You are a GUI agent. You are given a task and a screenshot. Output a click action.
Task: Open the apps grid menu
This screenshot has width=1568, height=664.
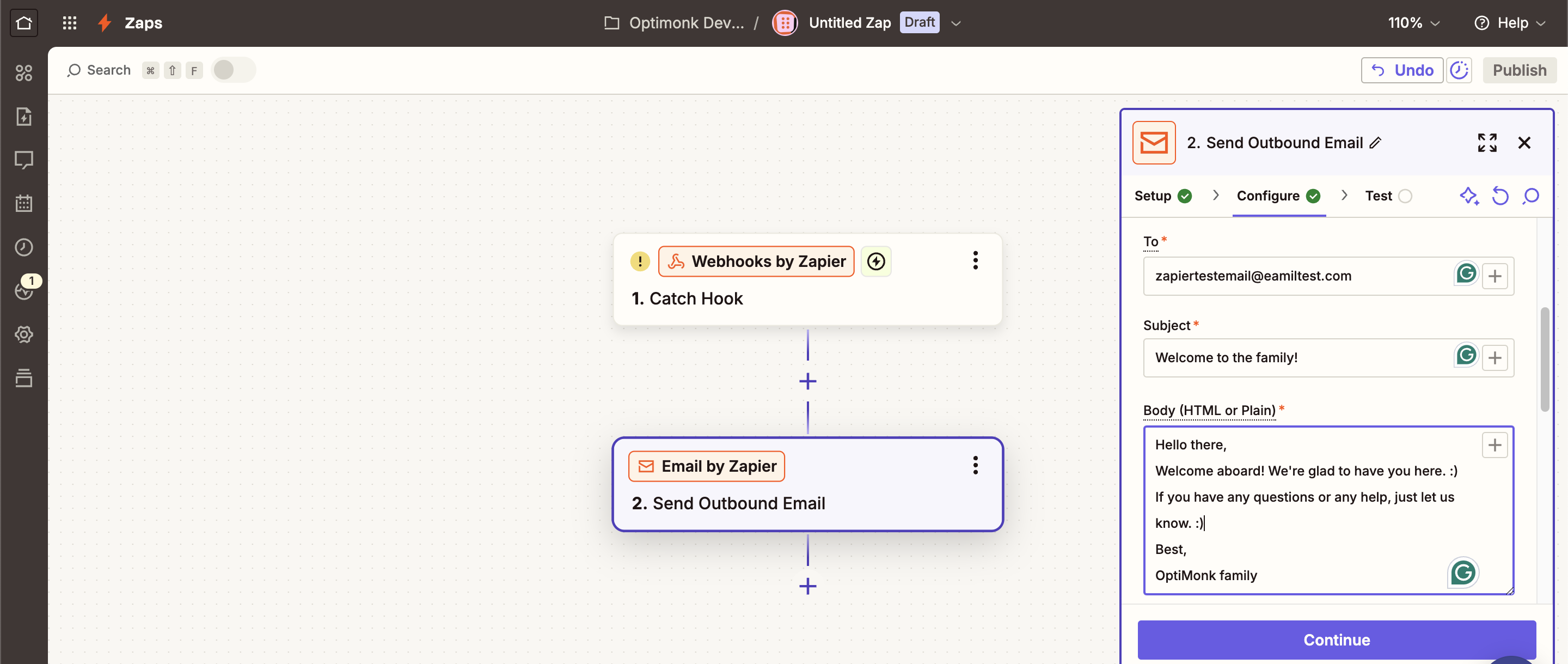click(x=69, y=23)
